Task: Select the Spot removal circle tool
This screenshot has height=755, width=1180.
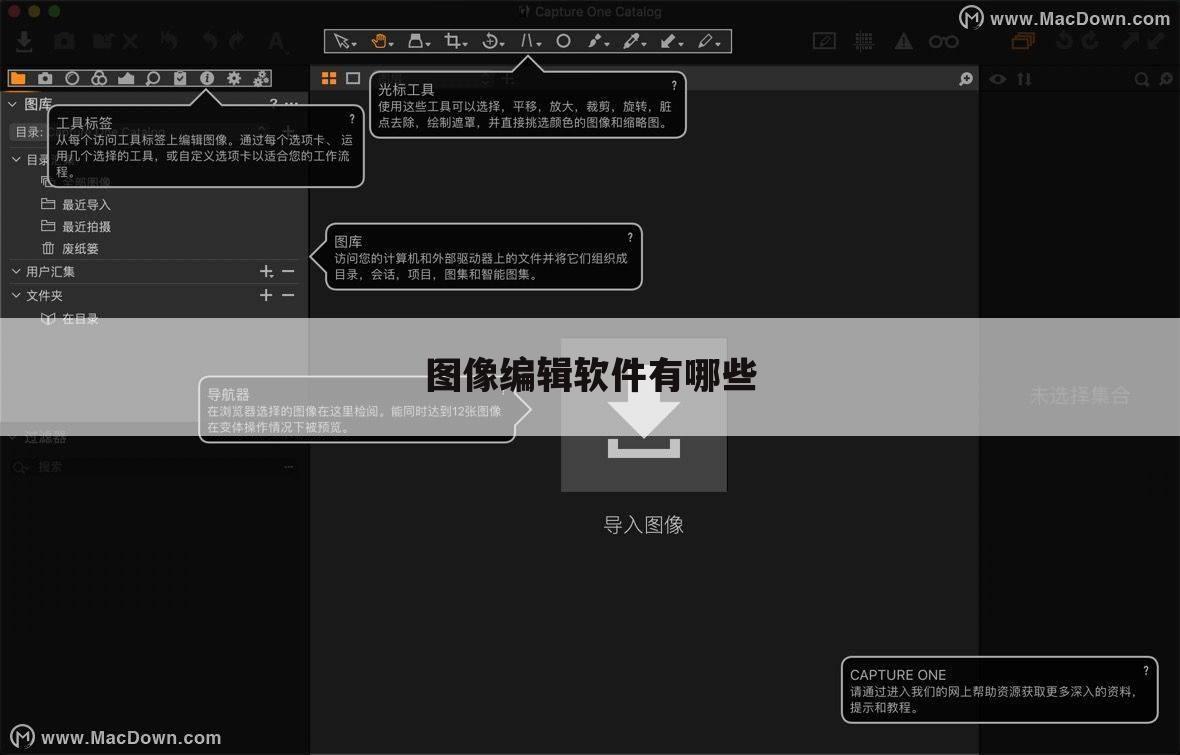Action: click(x=563, y=41)
